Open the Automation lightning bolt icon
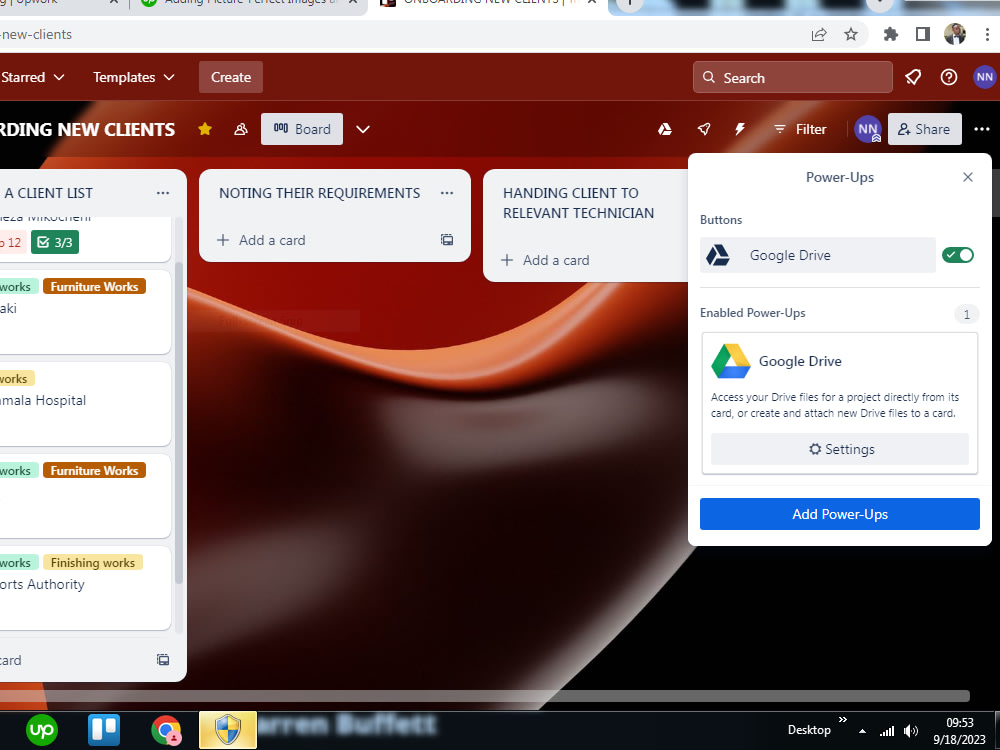1000x750 pixels. tap(740, 129)
